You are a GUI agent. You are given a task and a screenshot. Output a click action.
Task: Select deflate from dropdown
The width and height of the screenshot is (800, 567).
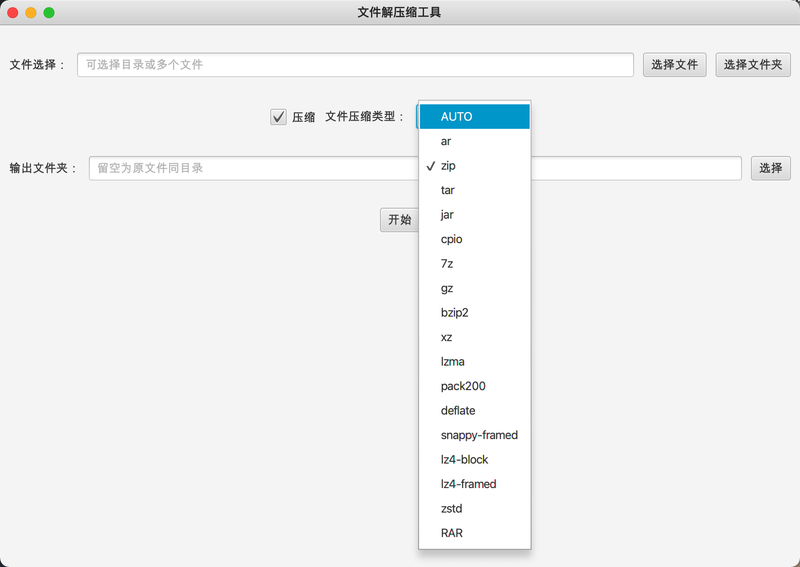(x=474, y=410)
